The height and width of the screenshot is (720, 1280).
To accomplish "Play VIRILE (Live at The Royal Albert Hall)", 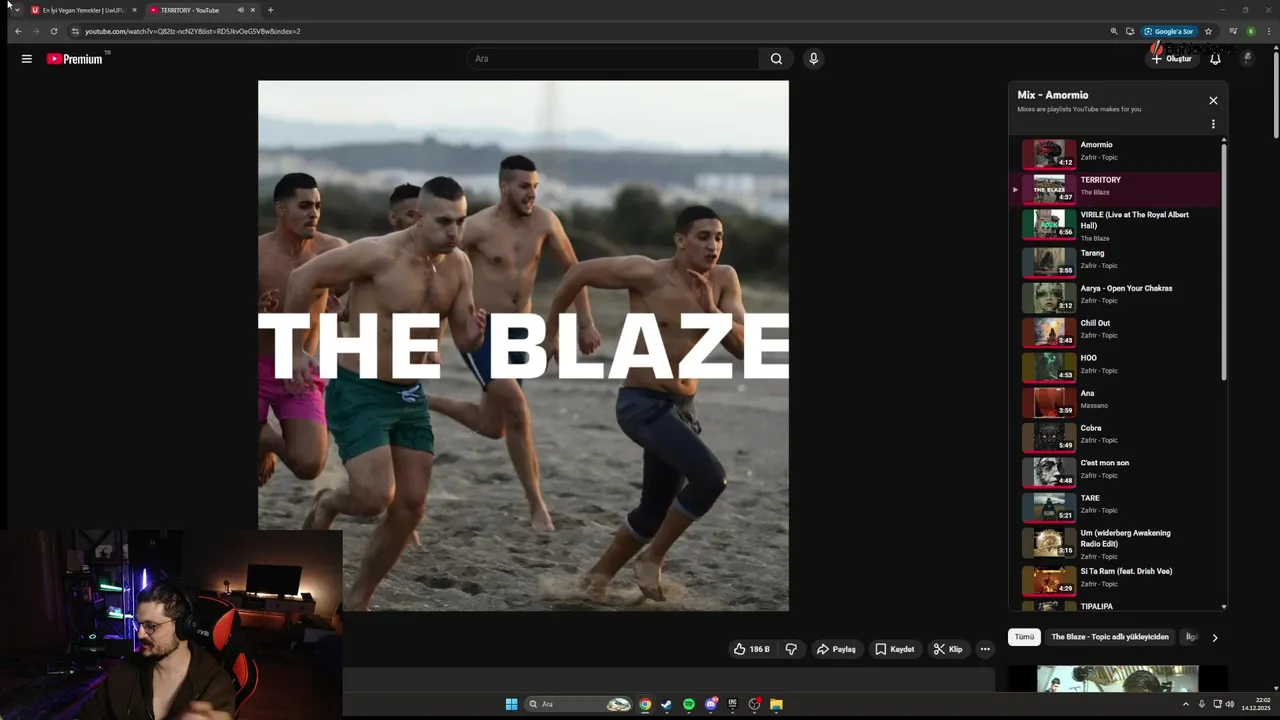I will coord(1115,225).
